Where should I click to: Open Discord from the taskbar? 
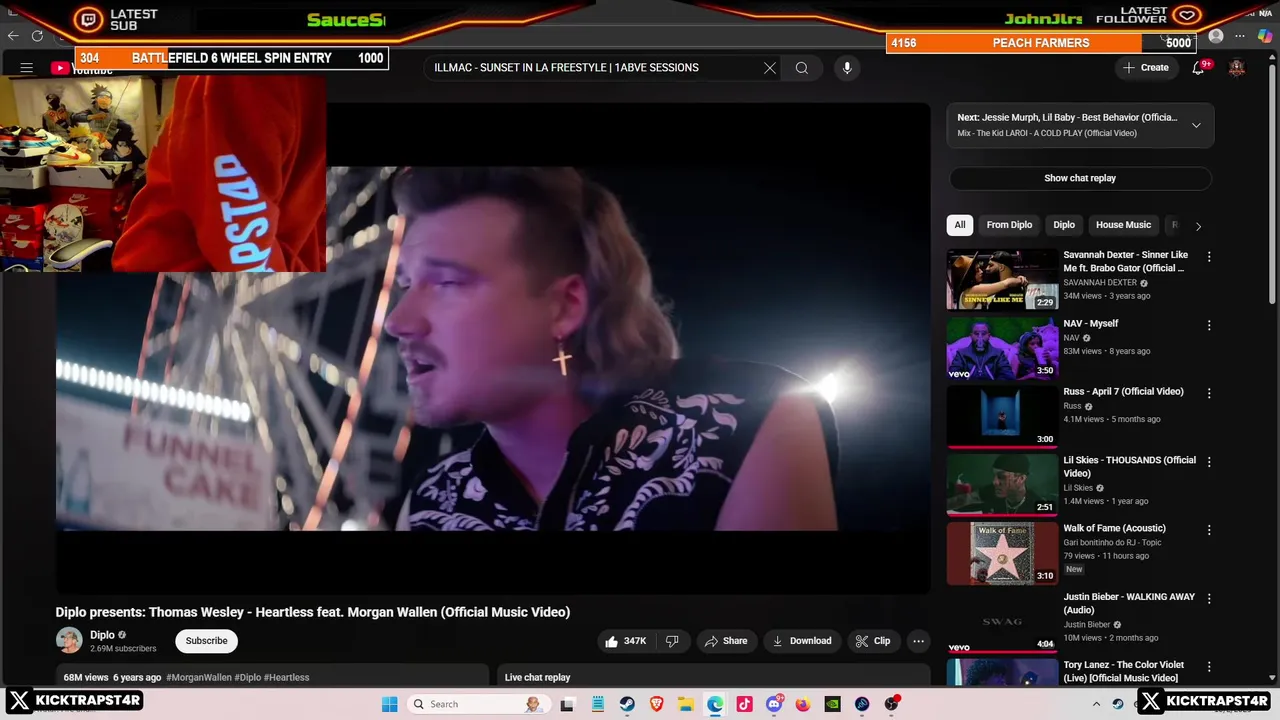(x=774, y=704)
